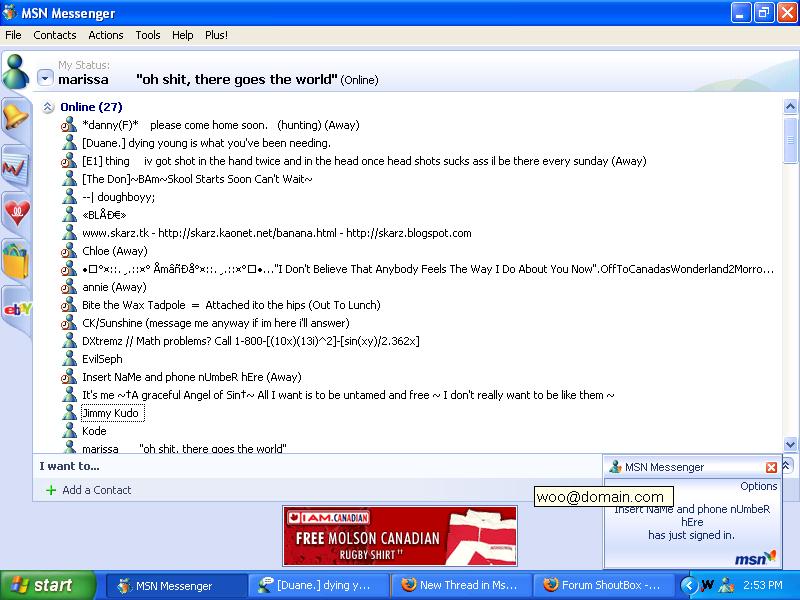800x600 pixels.
Task: Collapse the I want to panel chevron
Action: (x=787, y=465)
